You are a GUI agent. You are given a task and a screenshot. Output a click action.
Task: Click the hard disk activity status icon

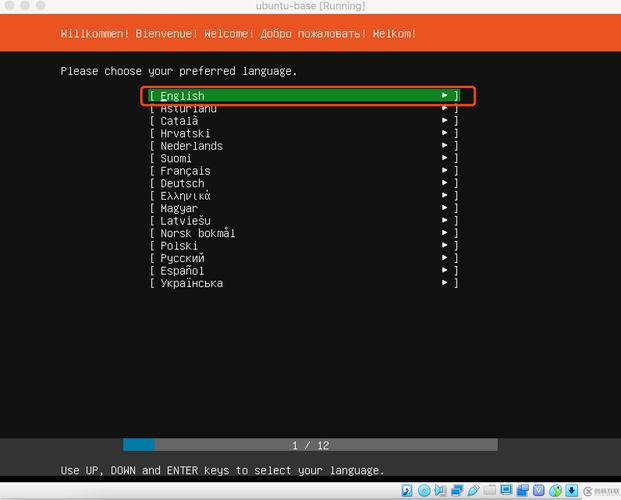407,491
